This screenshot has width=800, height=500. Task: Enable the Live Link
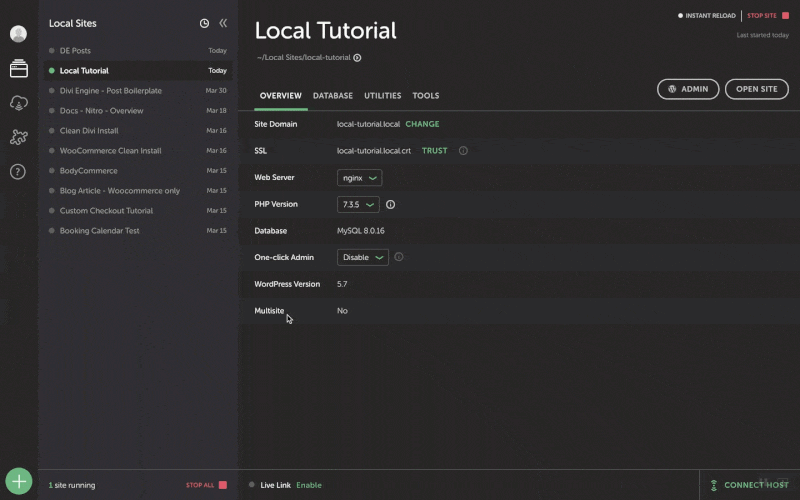309,485
